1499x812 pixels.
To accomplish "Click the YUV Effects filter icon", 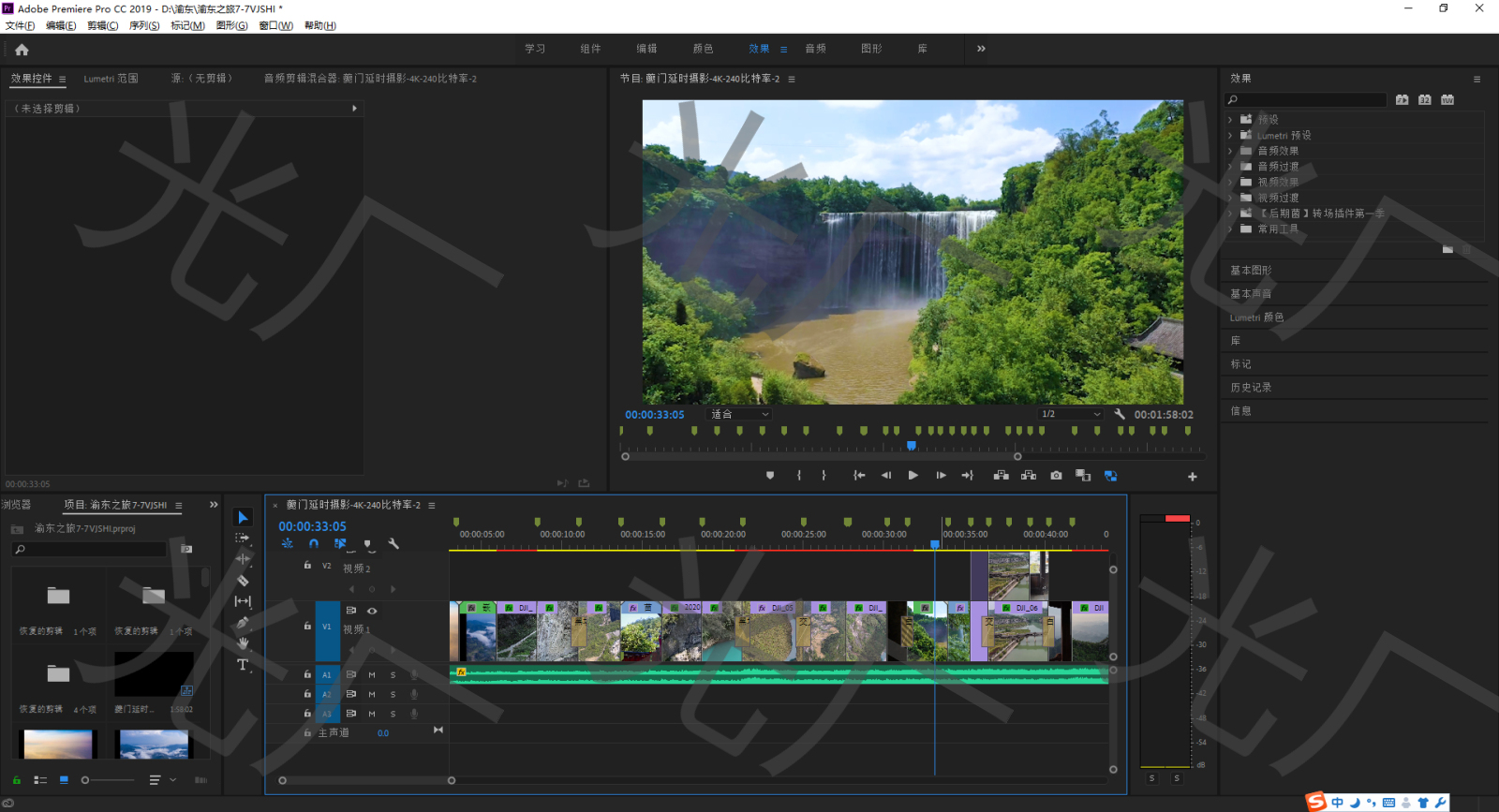I will tap(1447, 100).
